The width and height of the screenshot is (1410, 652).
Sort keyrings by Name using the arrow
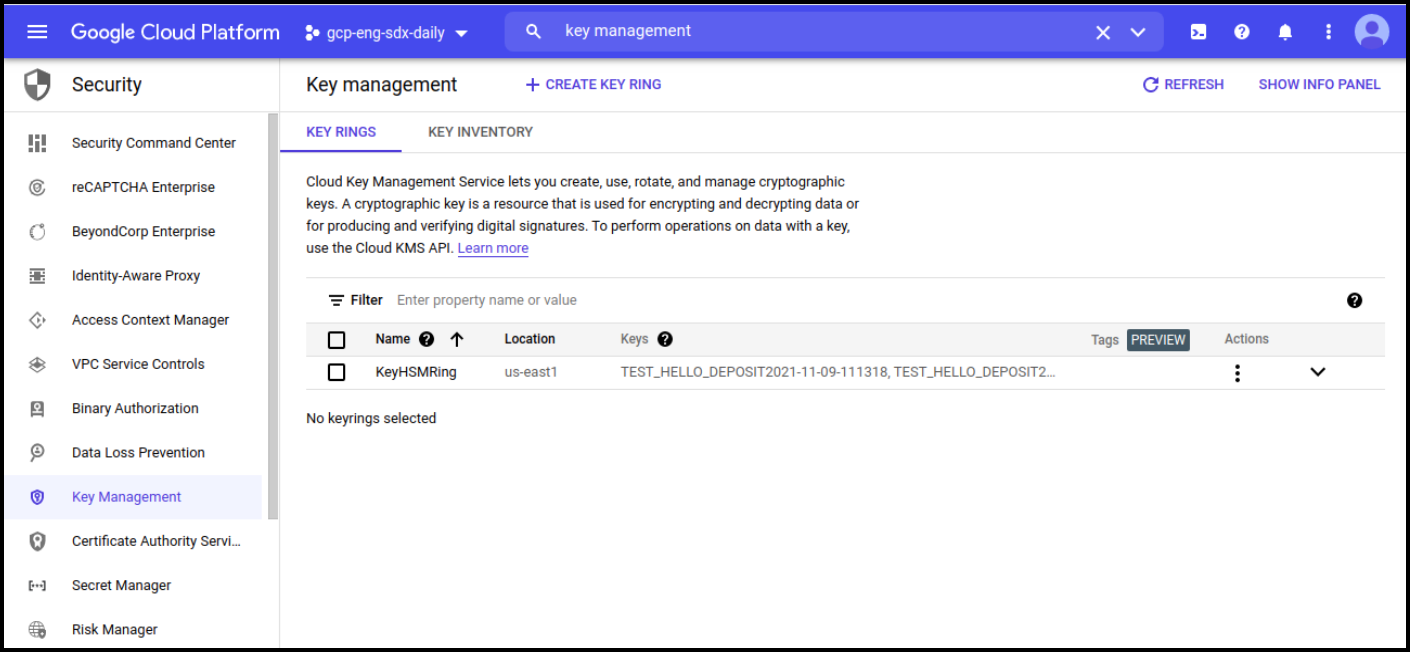pyautogui.click(x=457, y=339)
